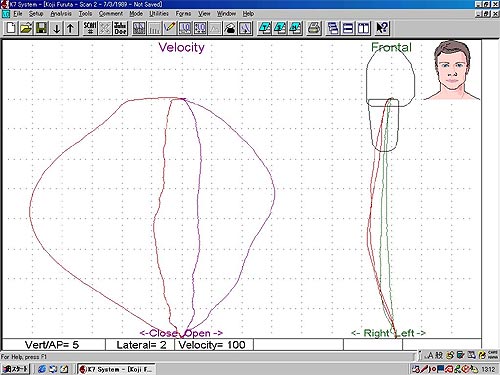Open the Utilities menu
Viewport: 500px width, 375px height.
pyautogui.click(x=159, y=14)
